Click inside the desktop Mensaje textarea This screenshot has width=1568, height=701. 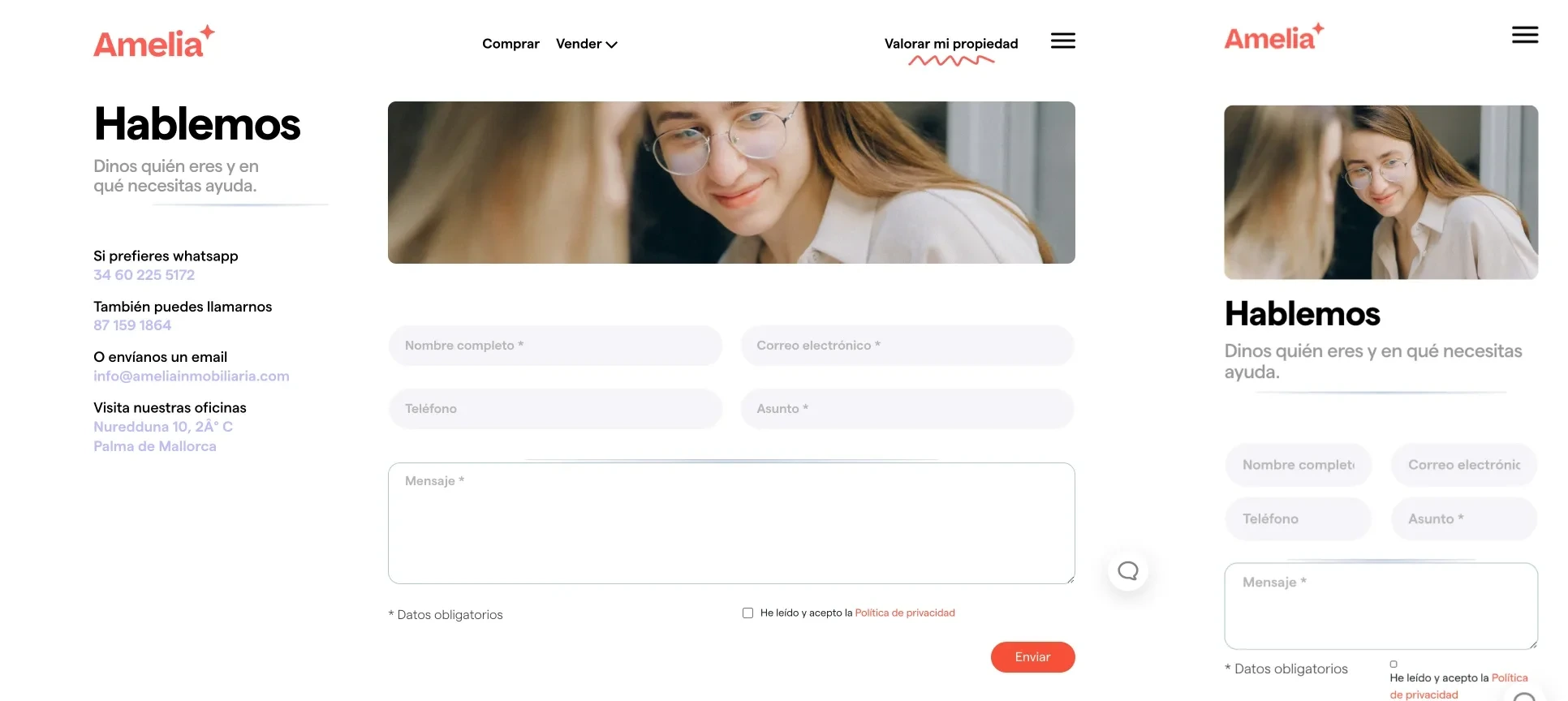pyautogui.click(x=731, y=523)
